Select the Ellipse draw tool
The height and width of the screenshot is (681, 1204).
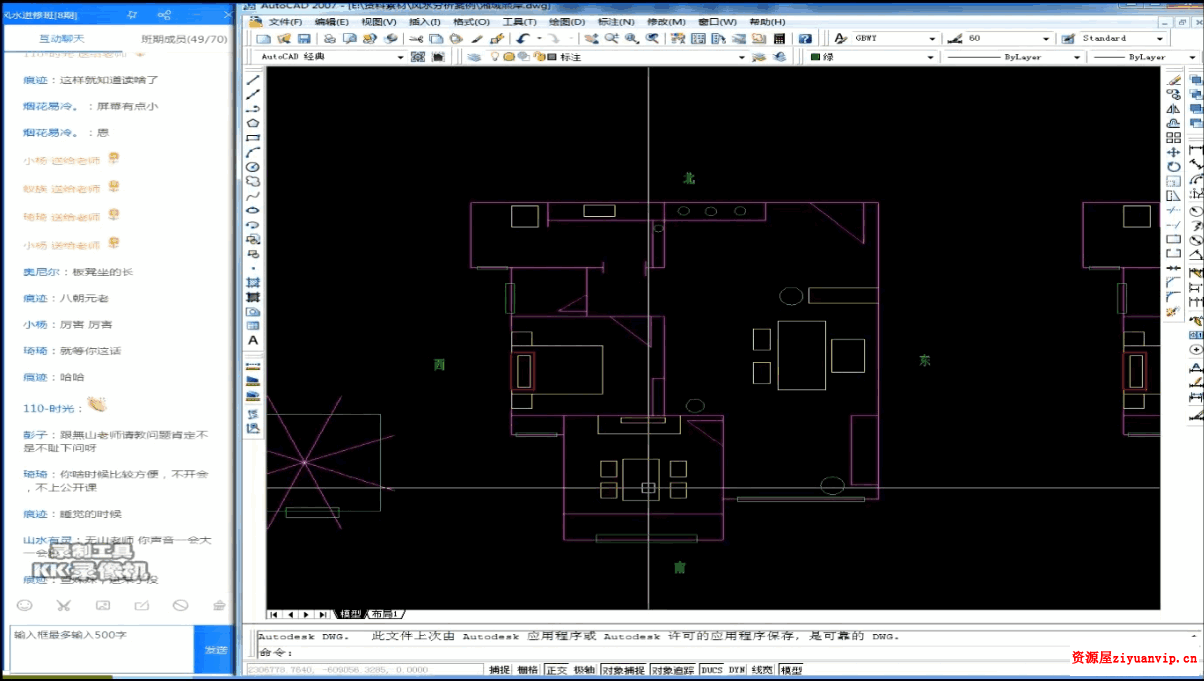click(253, 210)
